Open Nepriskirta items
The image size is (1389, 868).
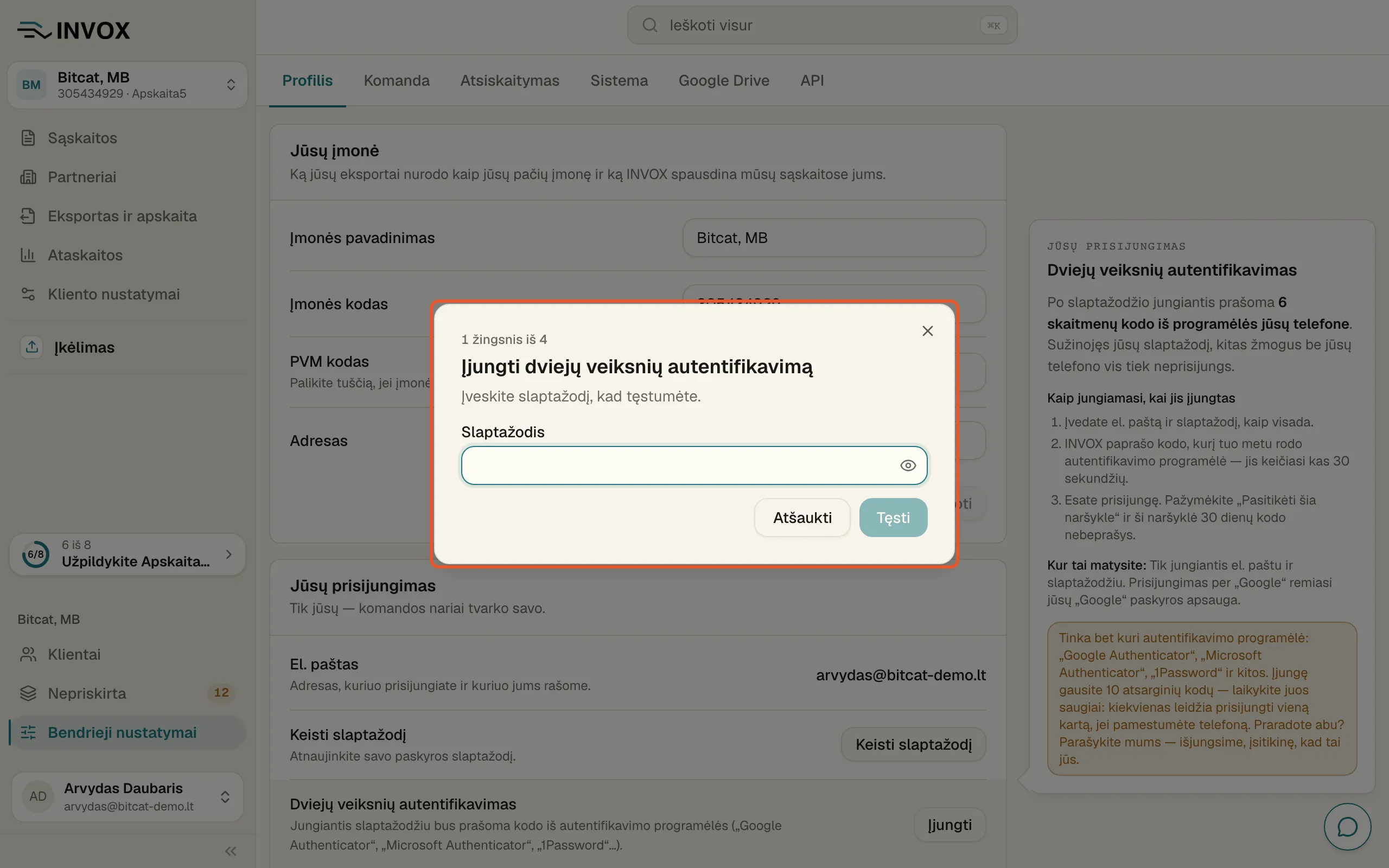tap(128, 693)
